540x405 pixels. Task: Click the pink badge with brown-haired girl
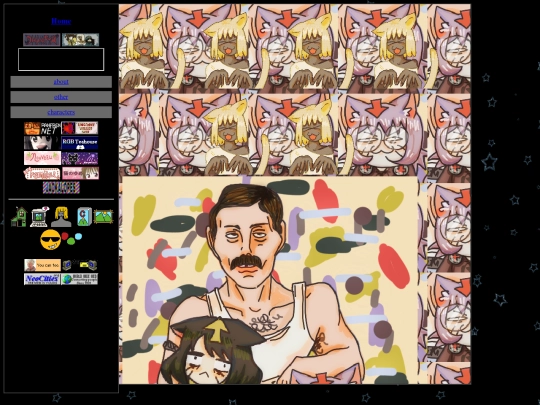(80, 173)
